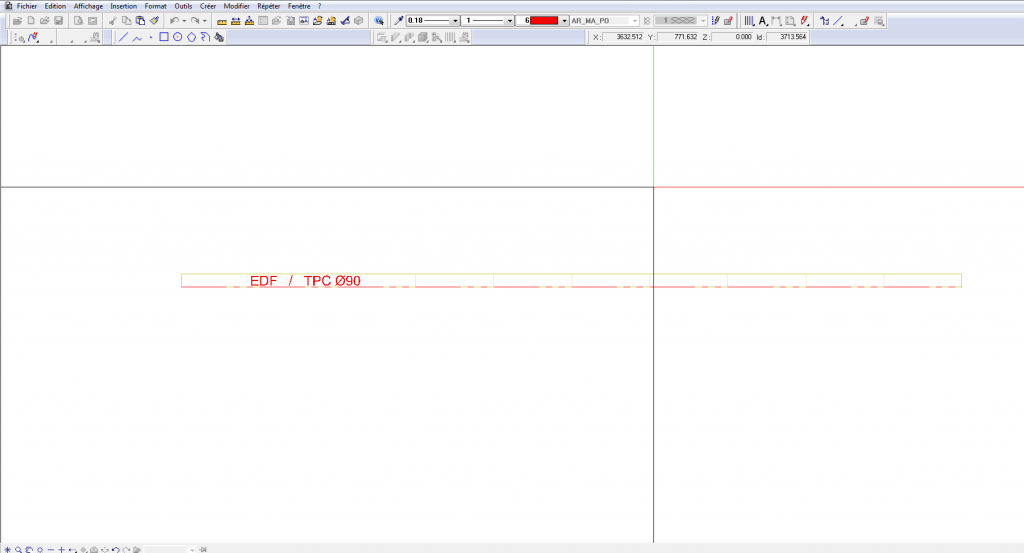Click the Id distance field
Image resolution: width=1024 pixels, height=553 pixels.
787,37
